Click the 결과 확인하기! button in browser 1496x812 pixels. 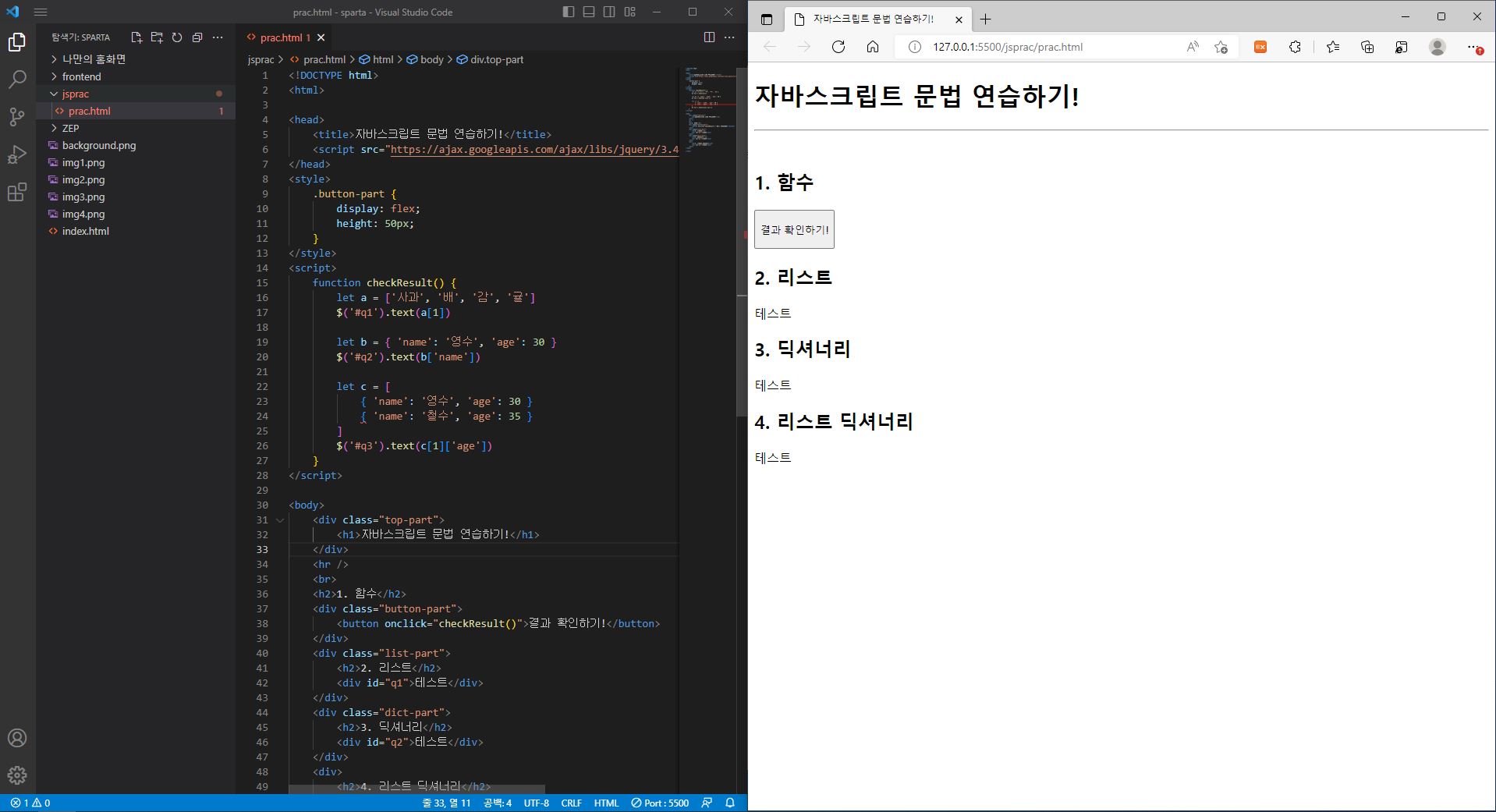[x=794, y=229]
